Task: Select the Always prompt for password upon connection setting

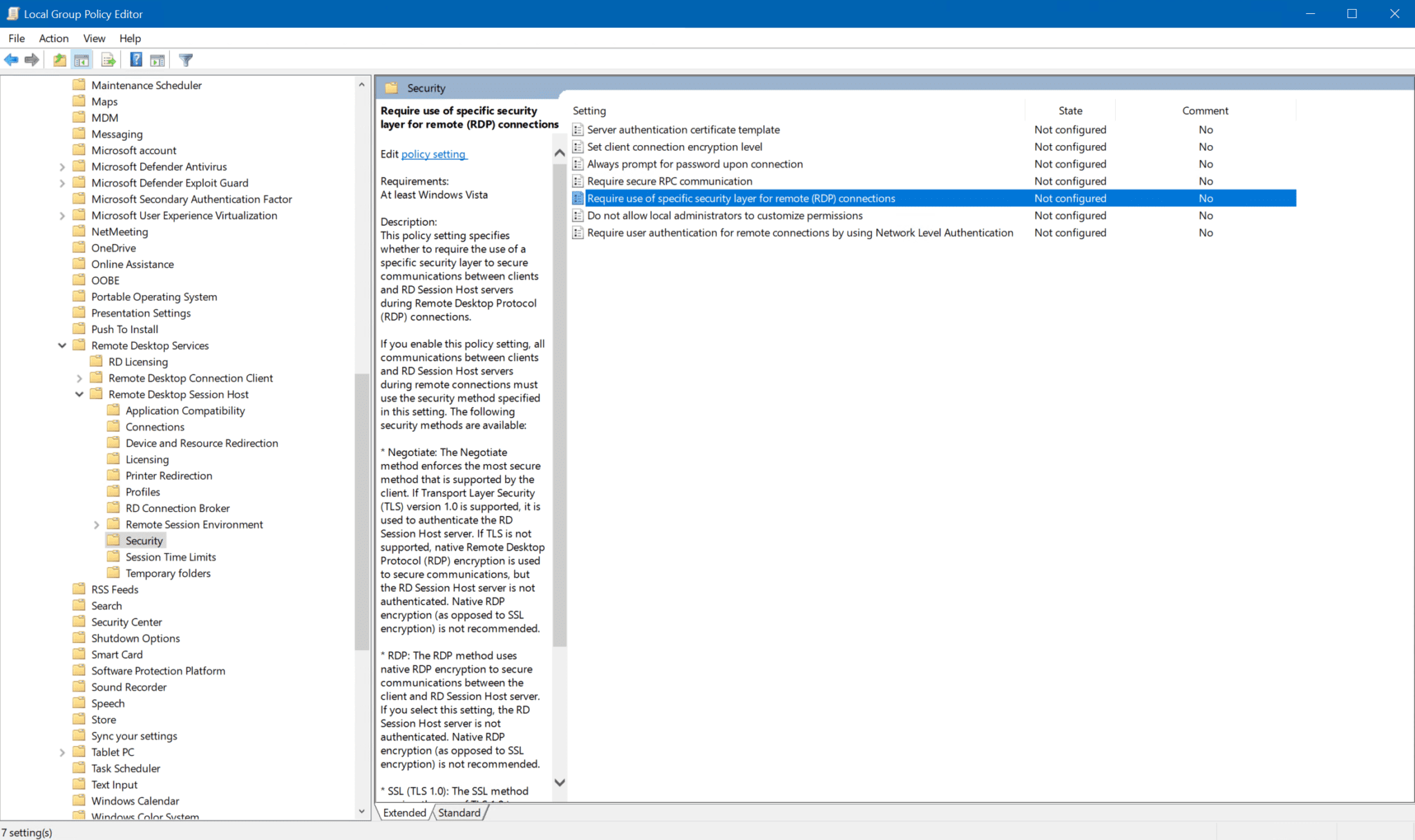Action: [694, 164]
